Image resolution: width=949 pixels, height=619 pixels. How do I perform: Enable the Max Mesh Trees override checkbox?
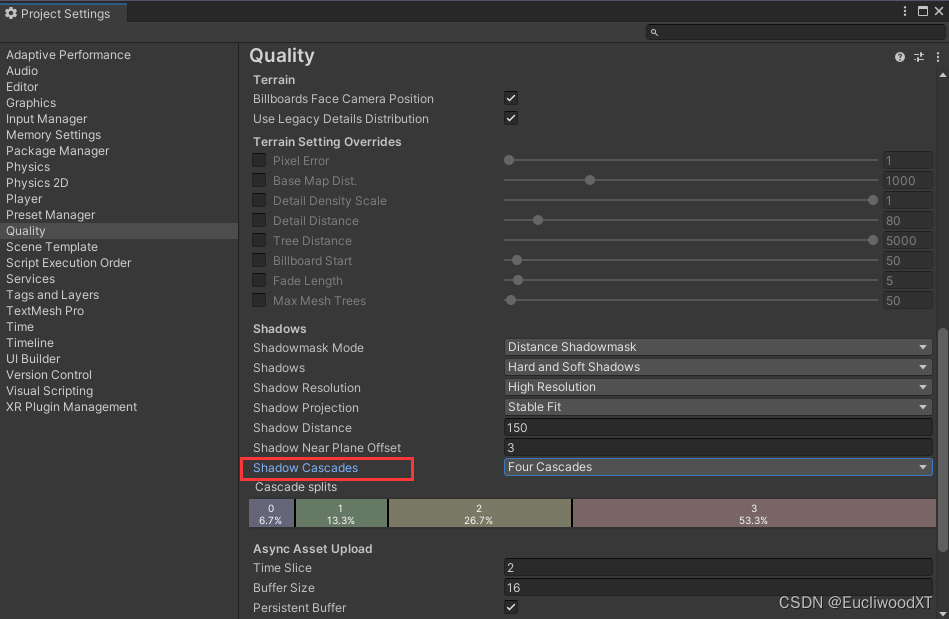pos(259,300)
